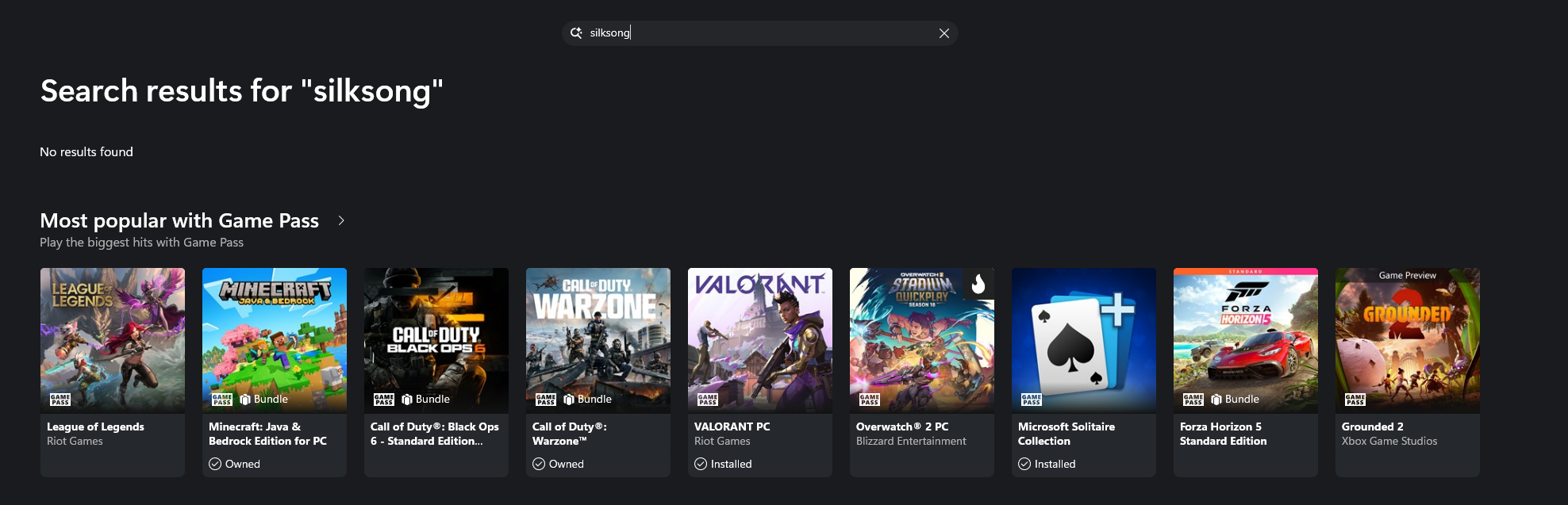Viewport: 1568px width, 505px height.
Task: Click Owned checkmark on Minecraft card
Action: click(x=215, y=464)
